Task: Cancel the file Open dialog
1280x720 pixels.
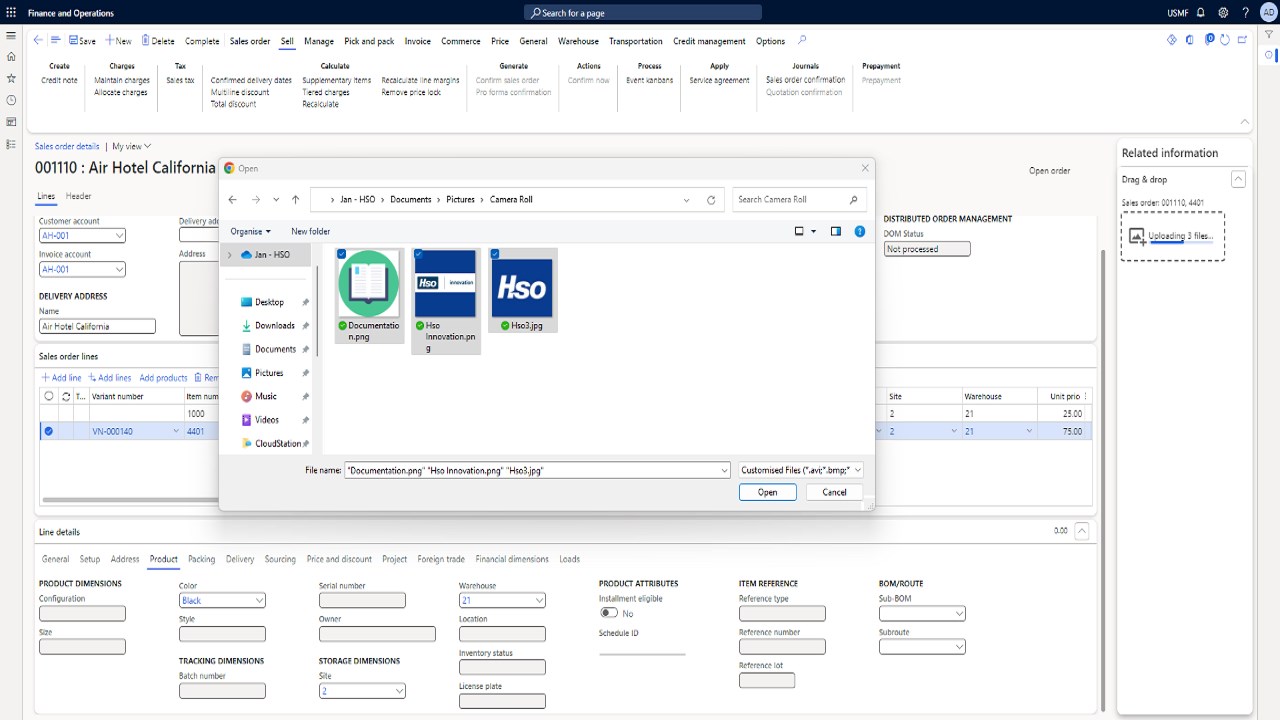Action: pos(834,492)
